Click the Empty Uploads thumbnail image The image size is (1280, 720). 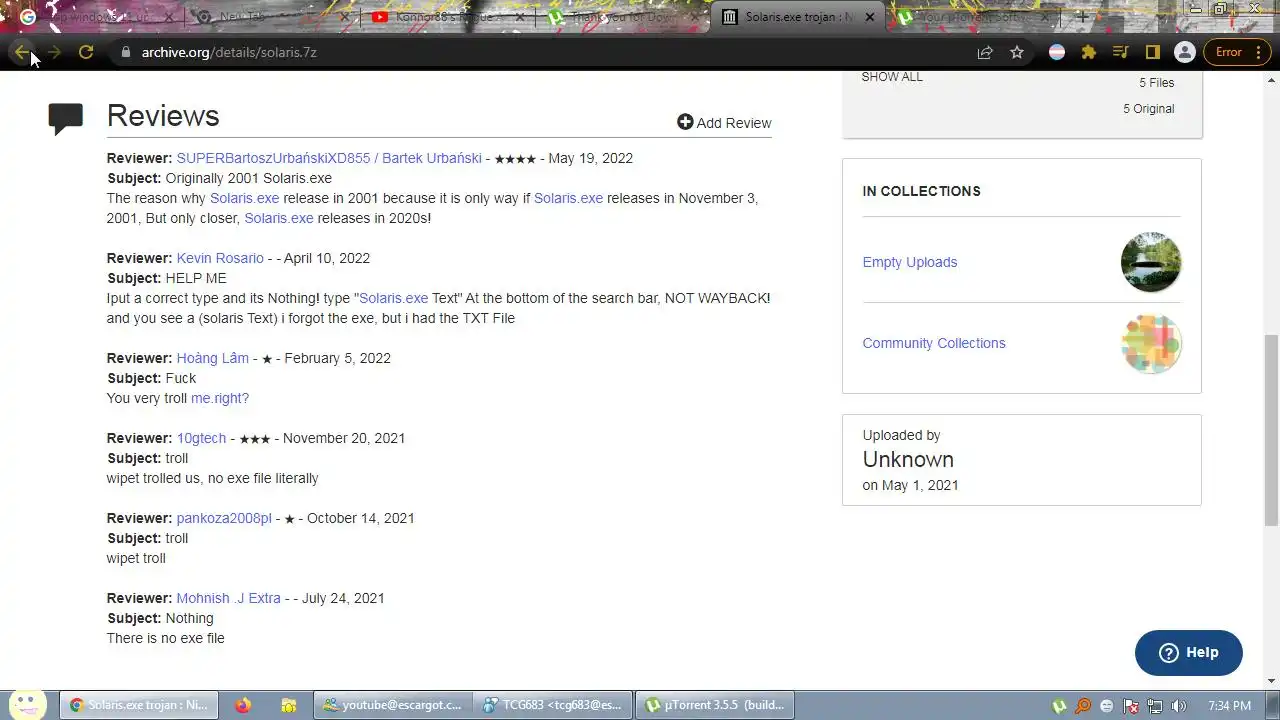[x=1151, y=262]
